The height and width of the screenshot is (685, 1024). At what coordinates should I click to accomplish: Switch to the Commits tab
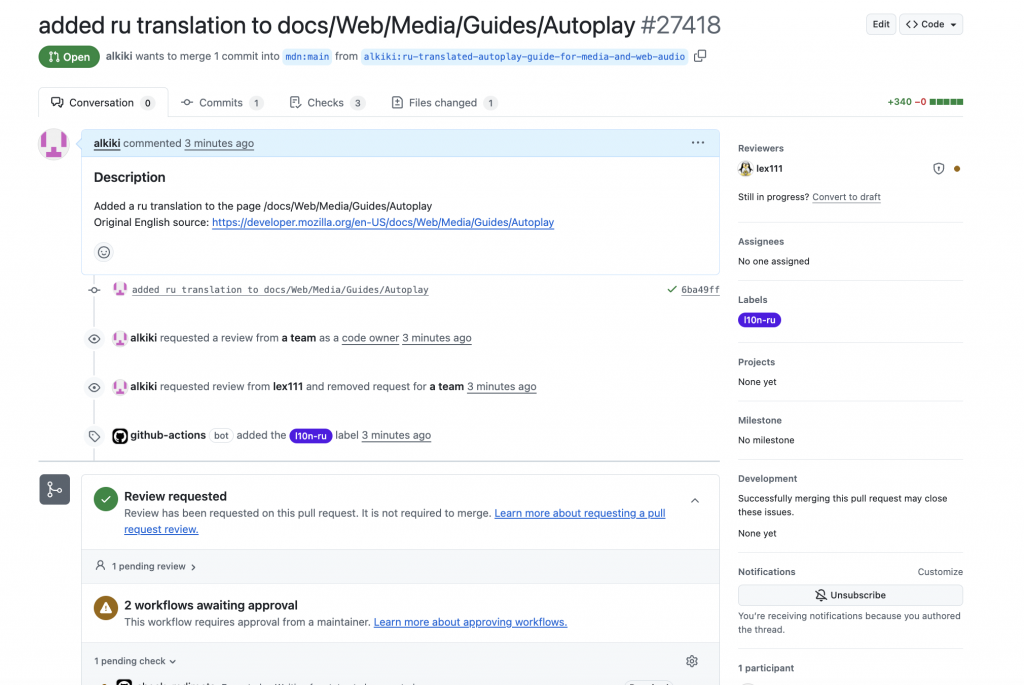[x=221, y=103]
